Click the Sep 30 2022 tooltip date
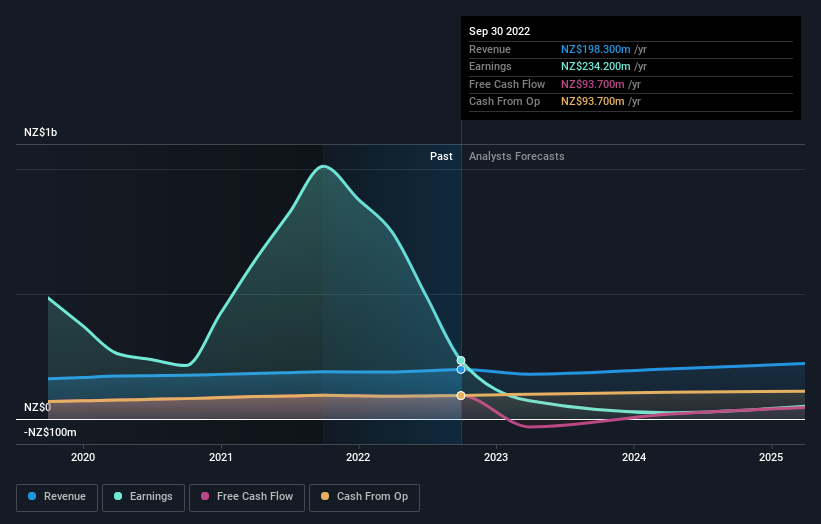Screen dimensions: 821x524 tap(500, 31)
